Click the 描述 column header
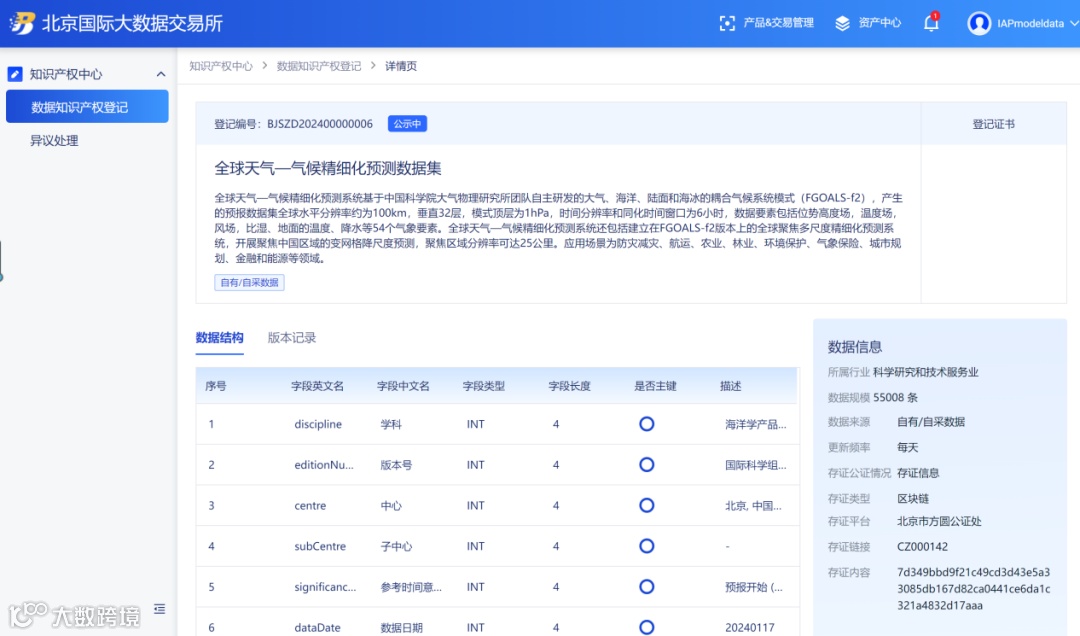Screen dimensions: 1080x636 click(x=730, y=386)
